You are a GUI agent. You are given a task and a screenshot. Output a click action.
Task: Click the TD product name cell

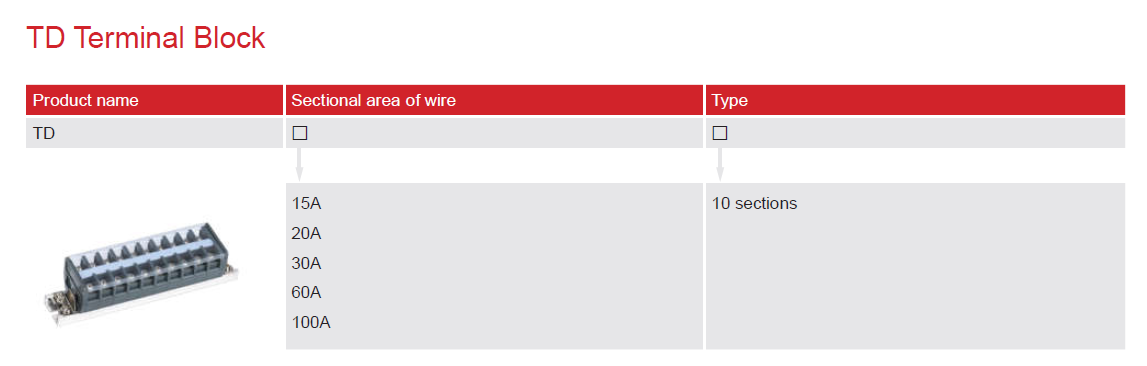[154, 133]
